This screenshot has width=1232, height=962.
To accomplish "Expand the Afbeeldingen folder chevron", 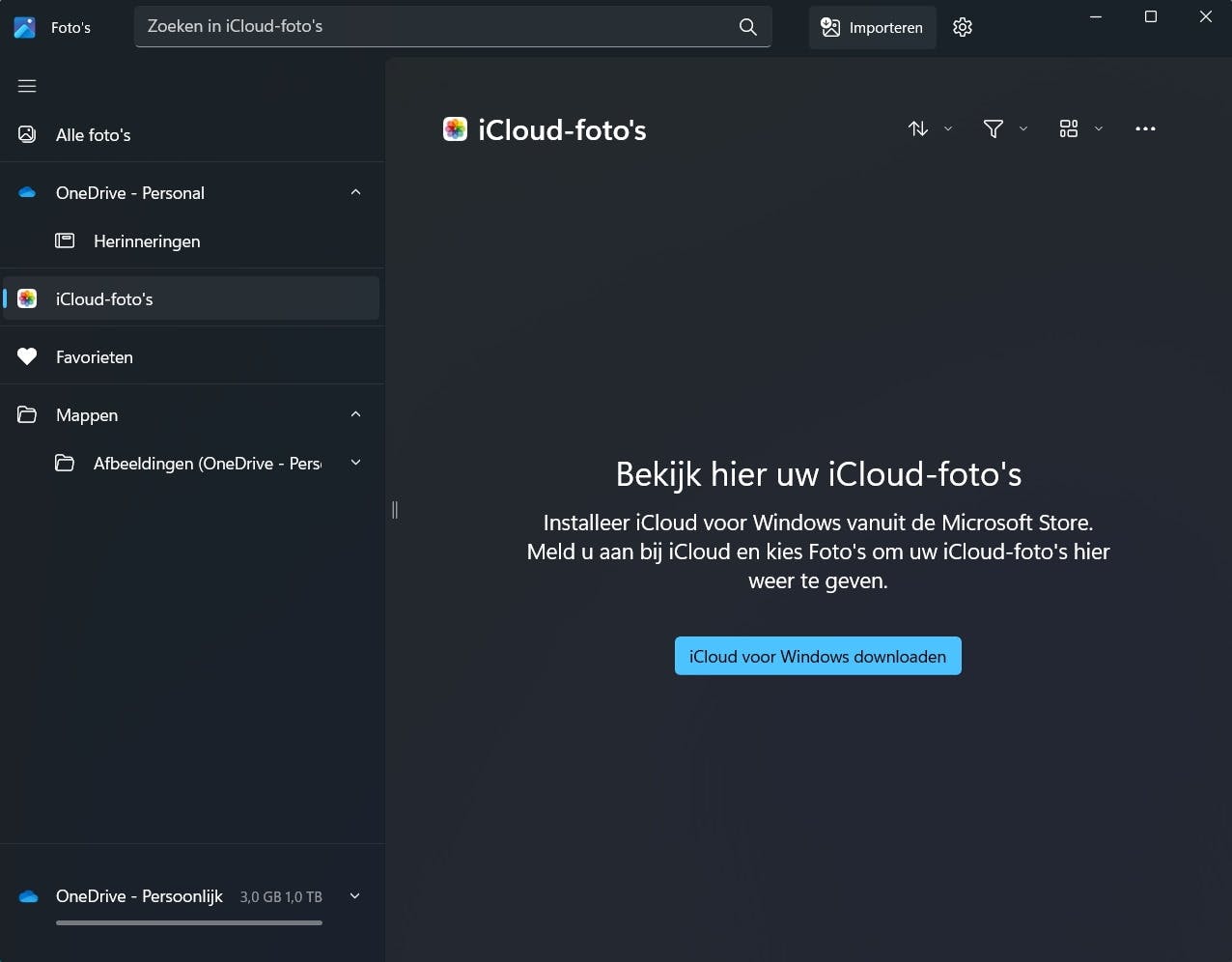I will tap(355, 463).
